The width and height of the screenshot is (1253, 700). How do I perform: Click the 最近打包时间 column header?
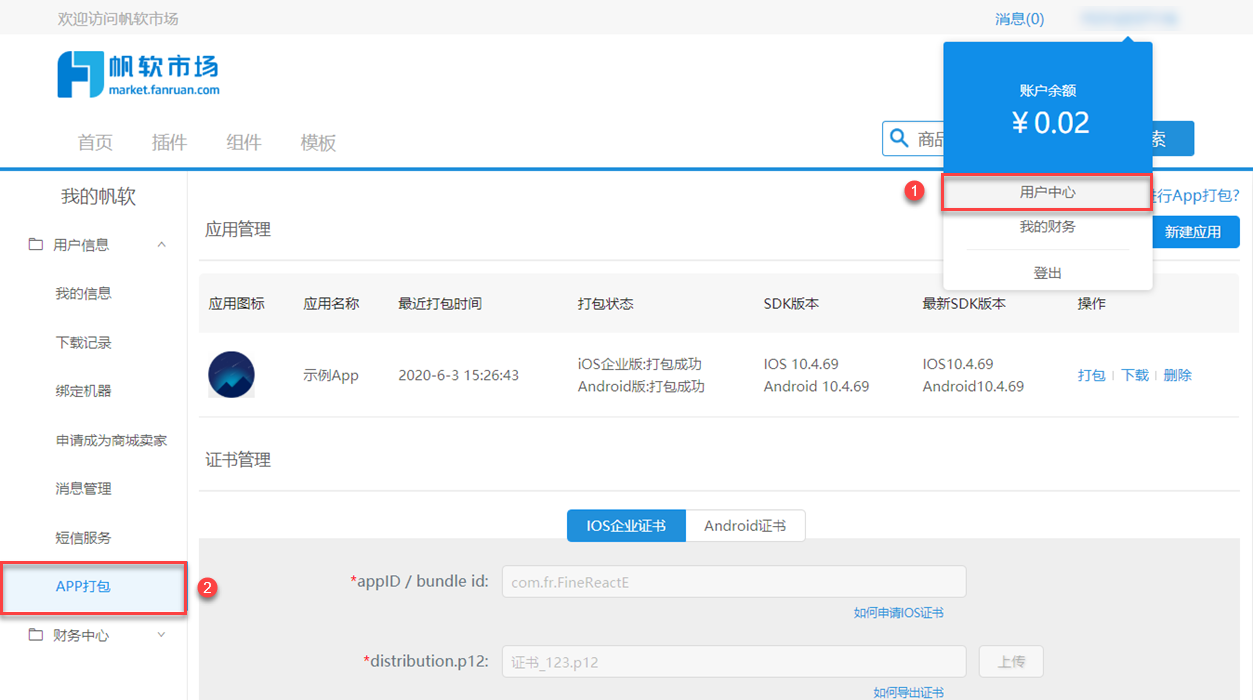coord(440,303)
